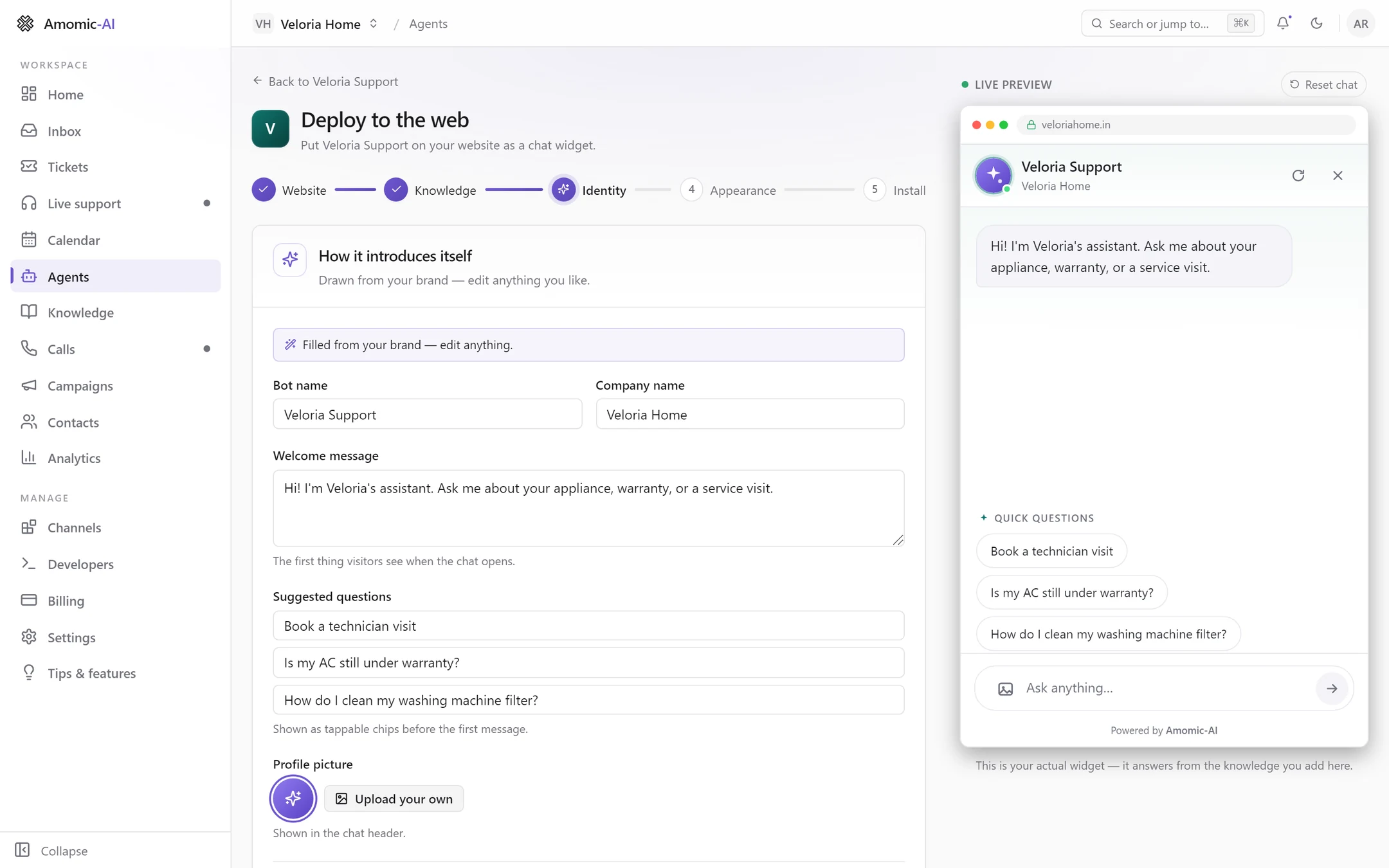Tap the washing machine filter chip in preview
Viewport: 1389px width, 868px height.
[x=1108, y=634]
